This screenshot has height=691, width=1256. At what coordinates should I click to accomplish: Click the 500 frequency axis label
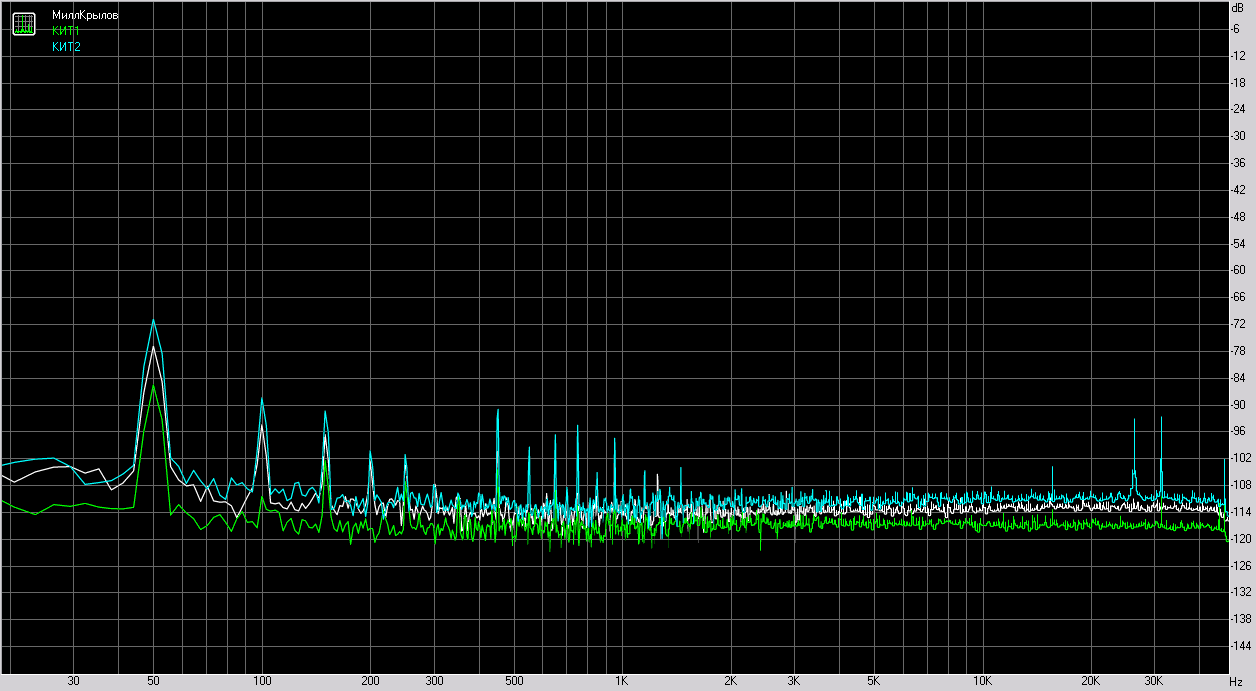514,682
